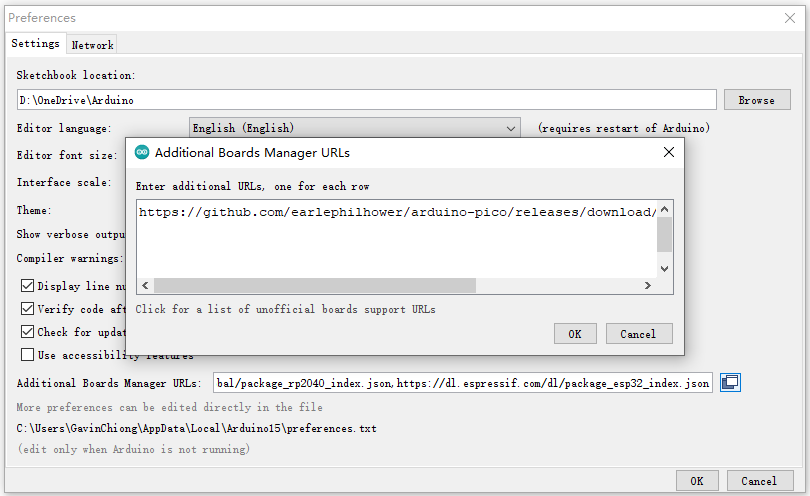Click the 'Interface scale:' label
Screen dimensions: 810x496
click(64, 182)
